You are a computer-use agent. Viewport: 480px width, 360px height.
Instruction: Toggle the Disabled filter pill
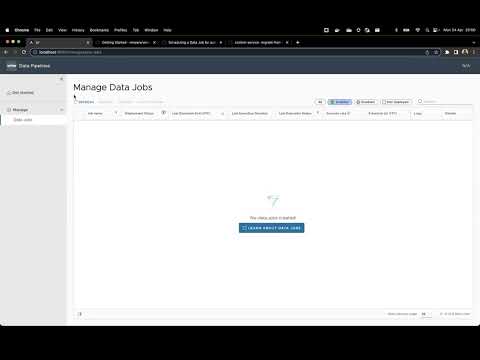point(366,102)
